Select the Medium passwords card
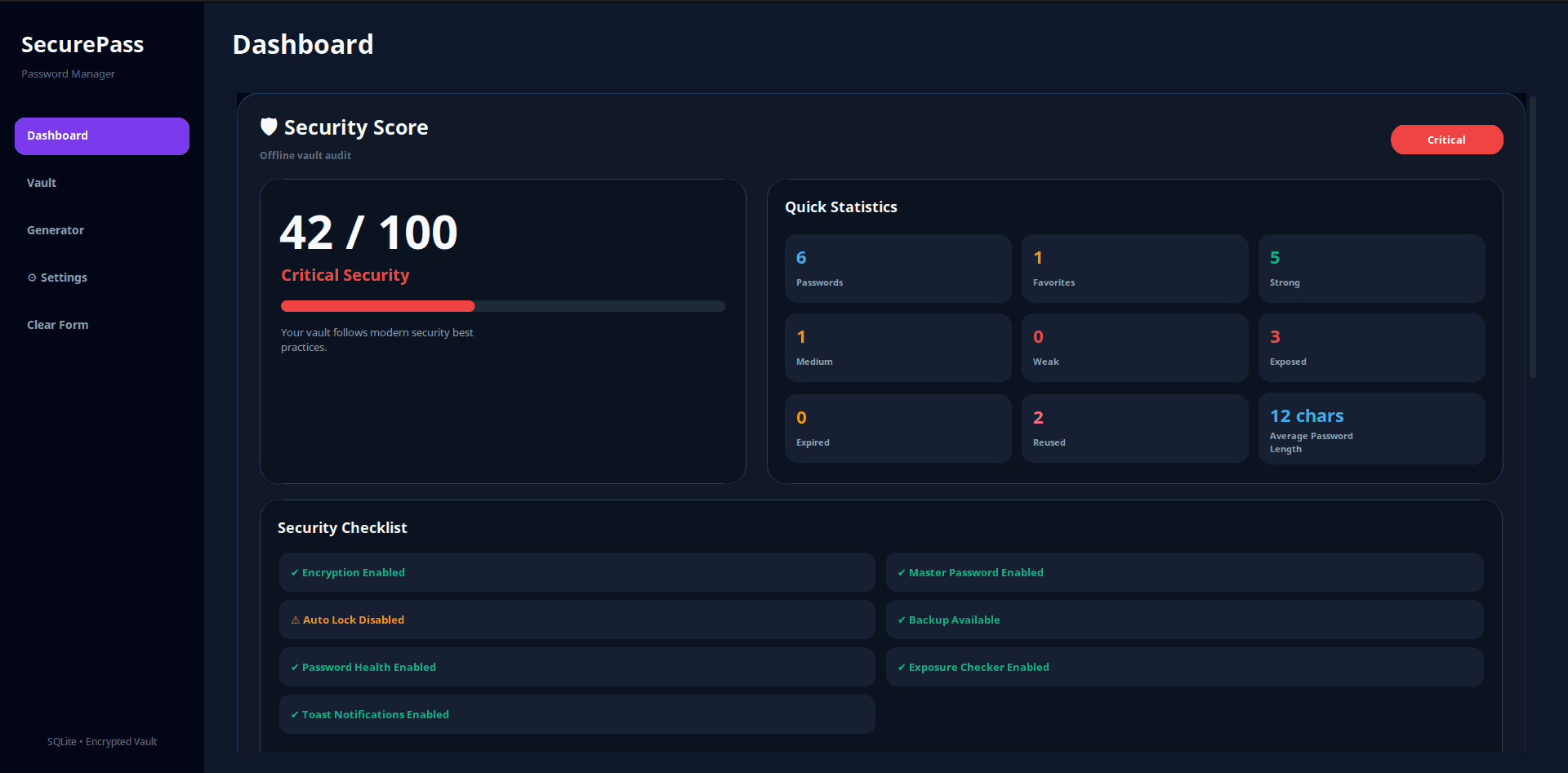Image resolution: width=1568 pixels, height=773 pixels. [x=898, y=348]
